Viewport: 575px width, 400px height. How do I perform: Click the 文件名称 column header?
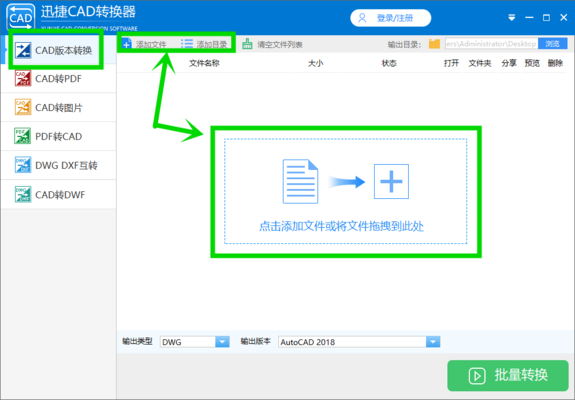click(x=204, y=63)
